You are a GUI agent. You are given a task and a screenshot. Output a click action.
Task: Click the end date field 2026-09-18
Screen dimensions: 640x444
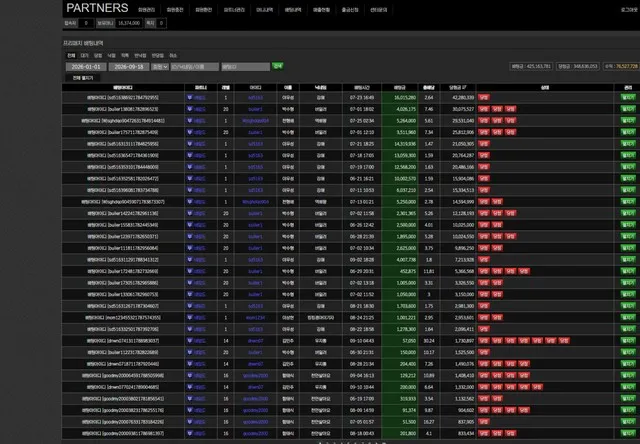point(129,67)
